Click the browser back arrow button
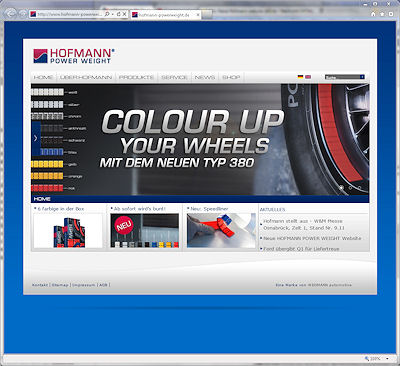 (11, 14)
